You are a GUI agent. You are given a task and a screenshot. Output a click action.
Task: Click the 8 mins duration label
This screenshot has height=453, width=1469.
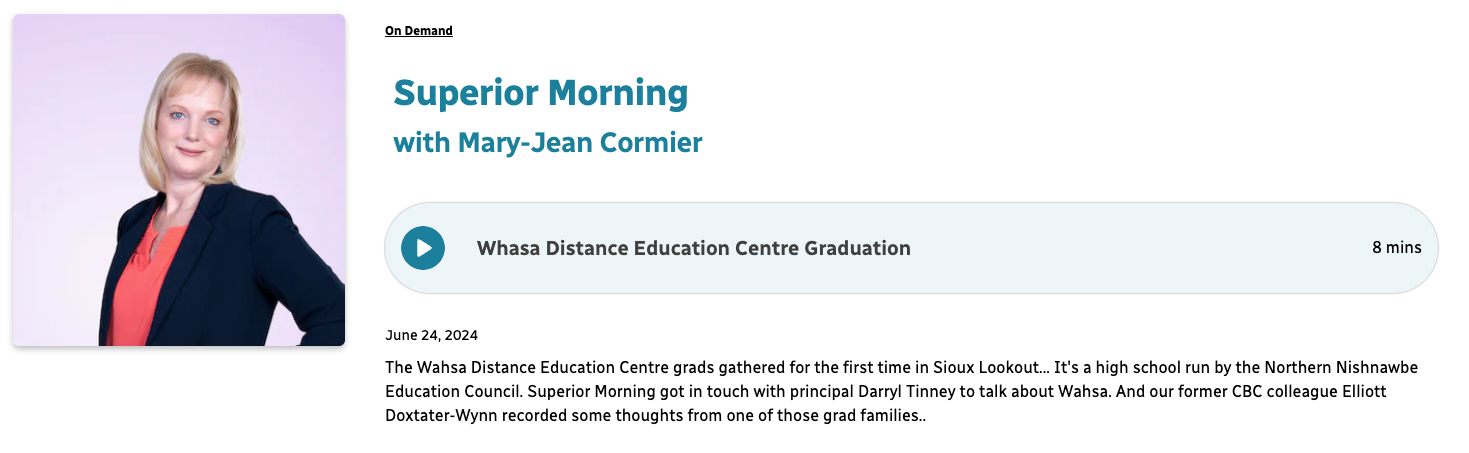tap(1396, 248)
